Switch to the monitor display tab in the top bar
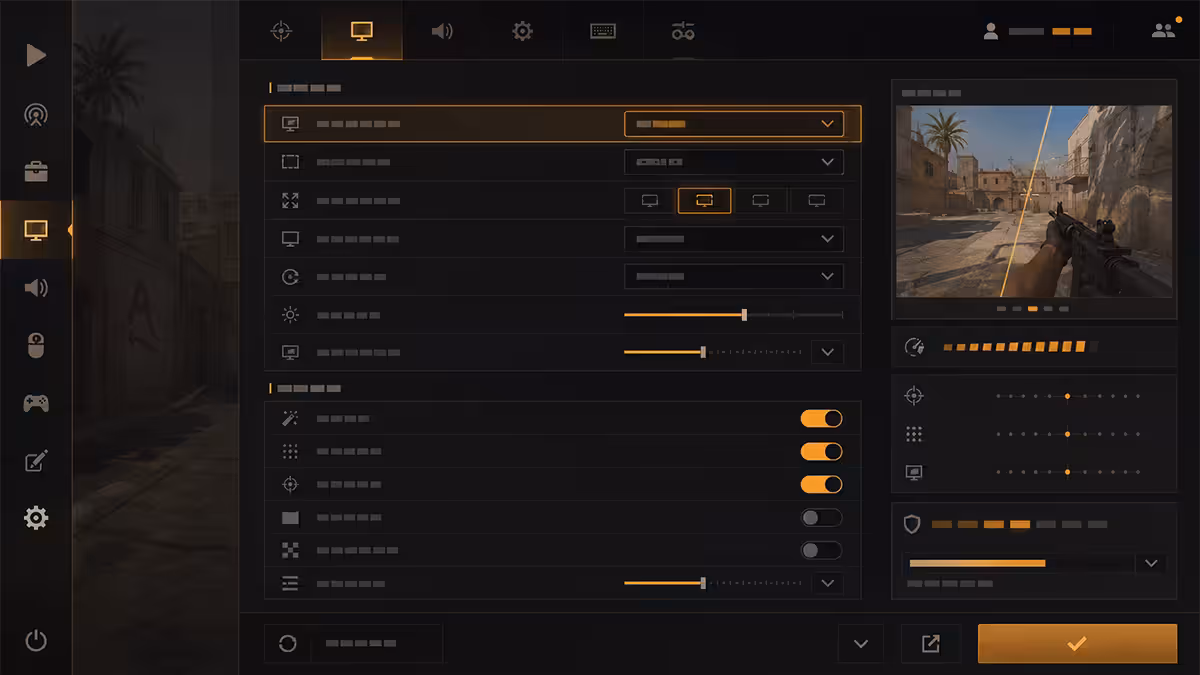 tap(362, 31)
